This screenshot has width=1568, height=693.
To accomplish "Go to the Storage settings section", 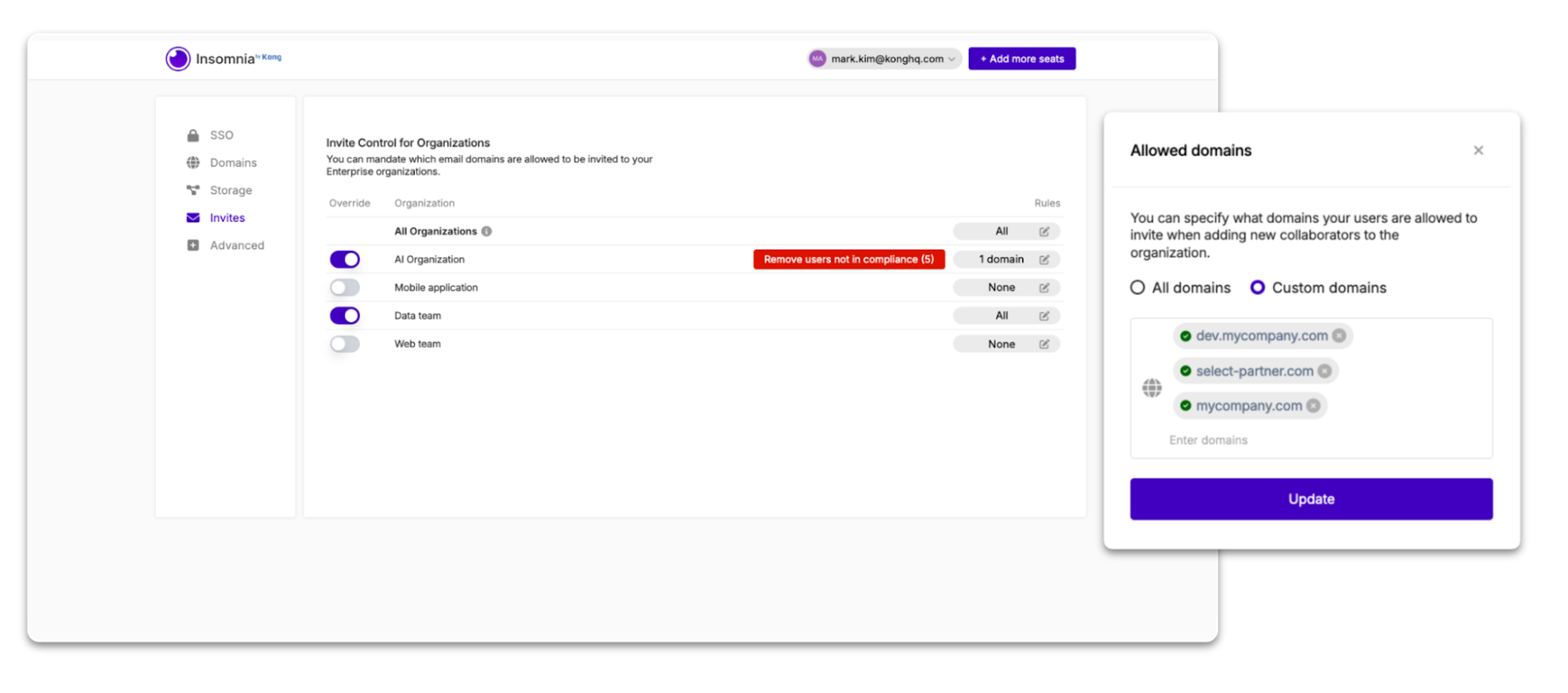I will coord(230,190).
